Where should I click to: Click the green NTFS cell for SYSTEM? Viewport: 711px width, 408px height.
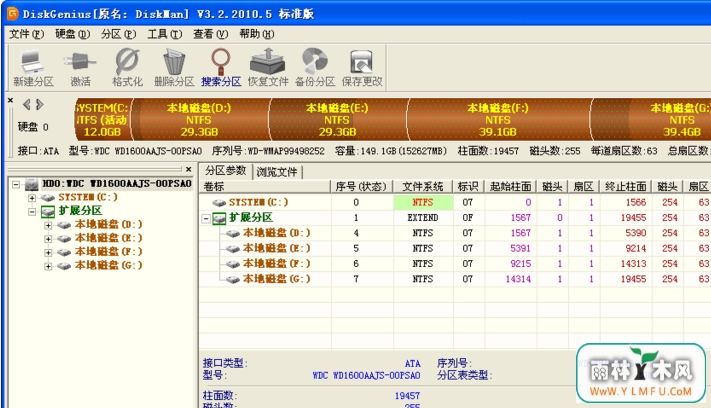pos(423,202)
